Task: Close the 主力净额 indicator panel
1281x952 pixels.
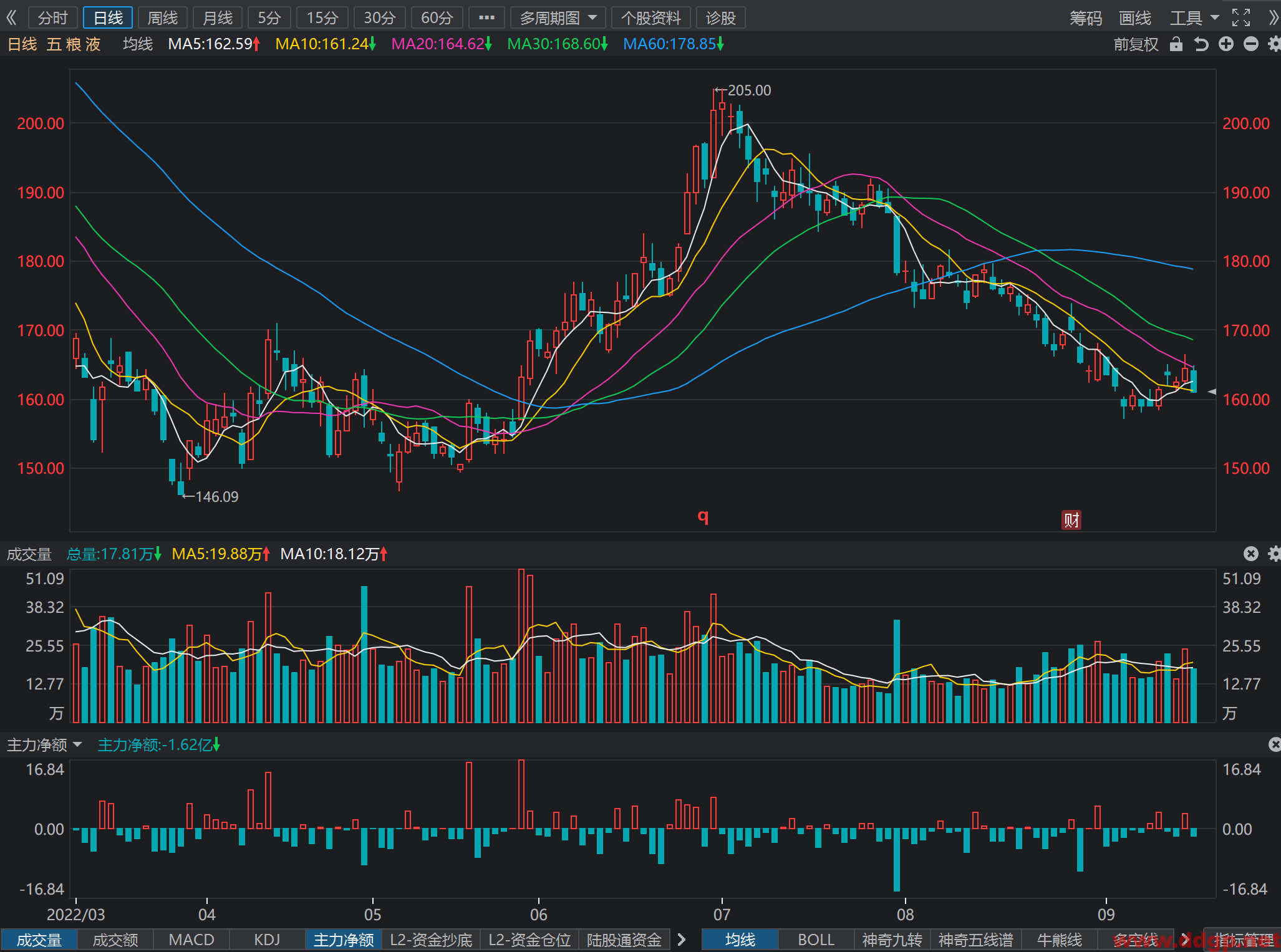Action: tap(1274, 744)
